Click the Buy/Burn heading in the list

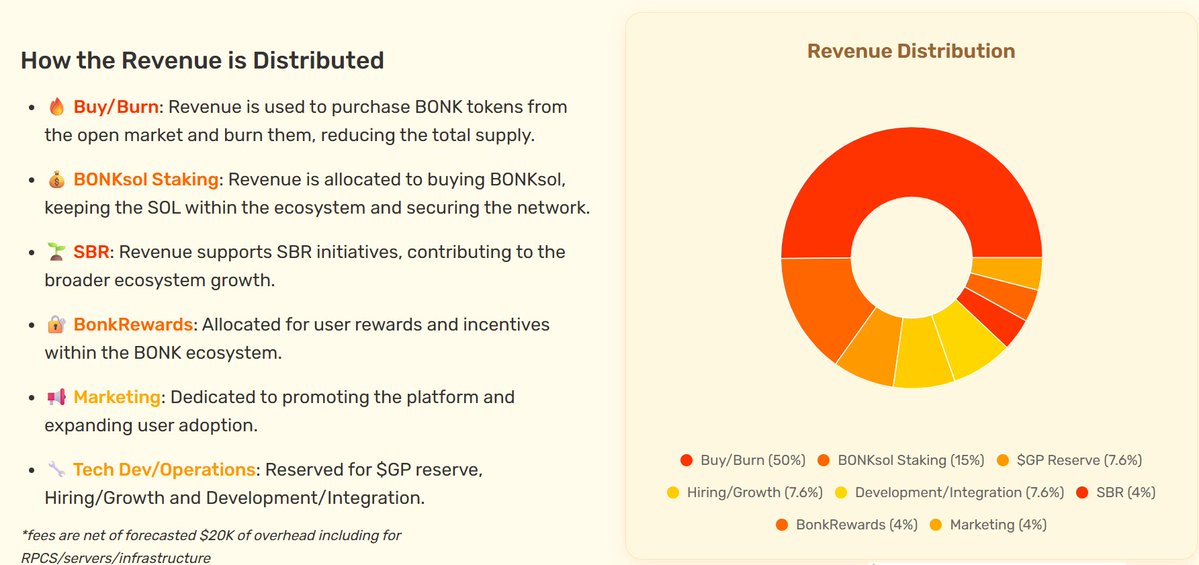tap(116, 106)
